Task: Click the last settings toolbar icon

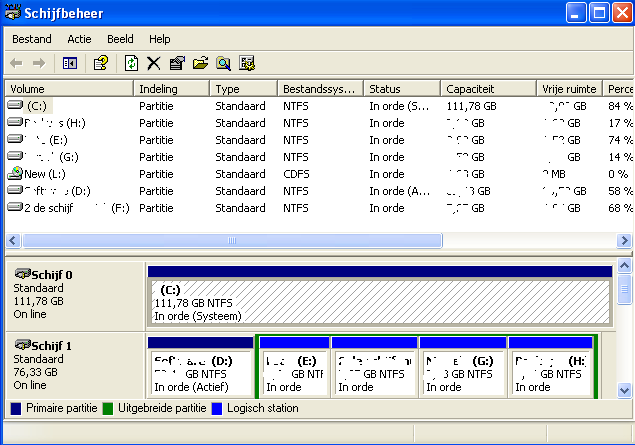Action: [x=247, y=63]
